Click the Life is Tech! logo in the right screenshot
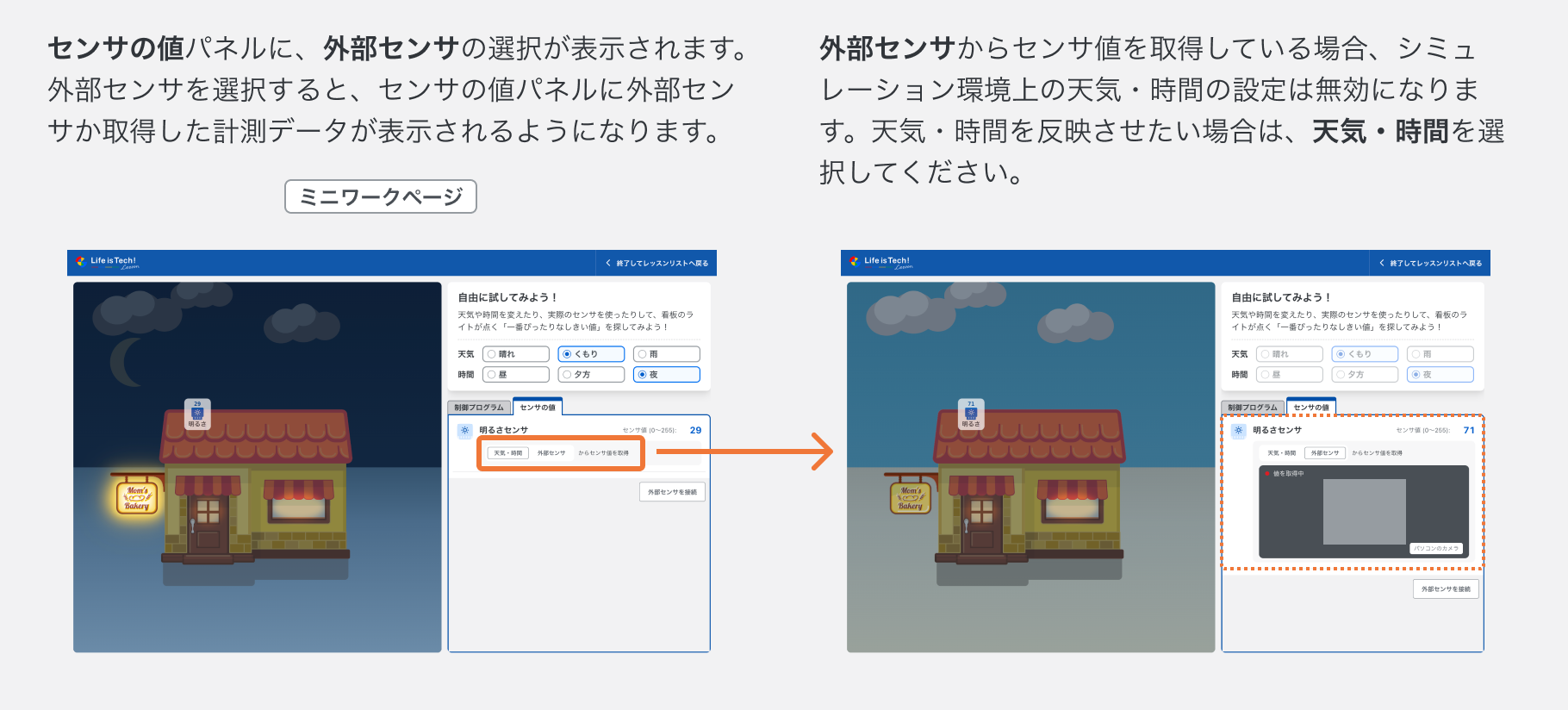The image size is (1568, 710). 880,262
